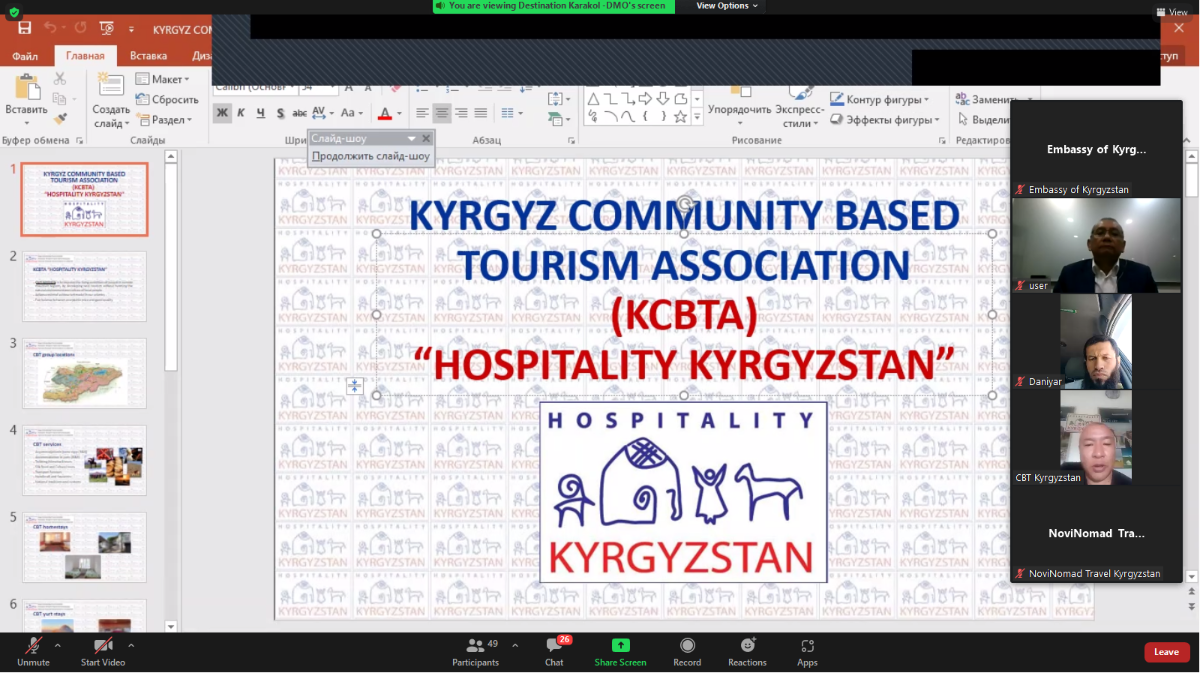Click Продолжить слайд-шоу
The image size is (1200, 675).
click(x=371, y=156)
